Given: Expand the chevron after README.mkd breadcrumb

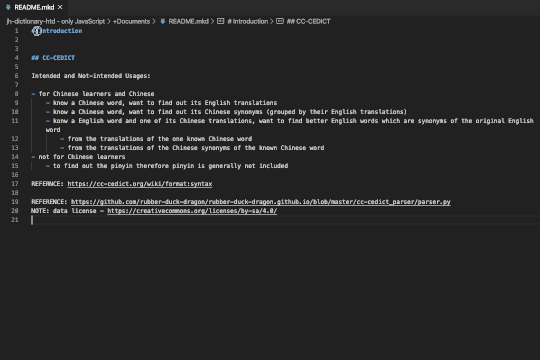Looking at the screenshot, I should click(212, 21).
